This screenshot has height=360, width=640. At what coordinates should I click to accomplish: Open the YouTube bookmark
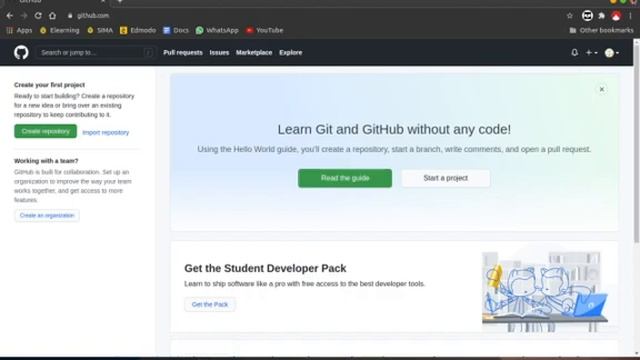tap(264, 30)
